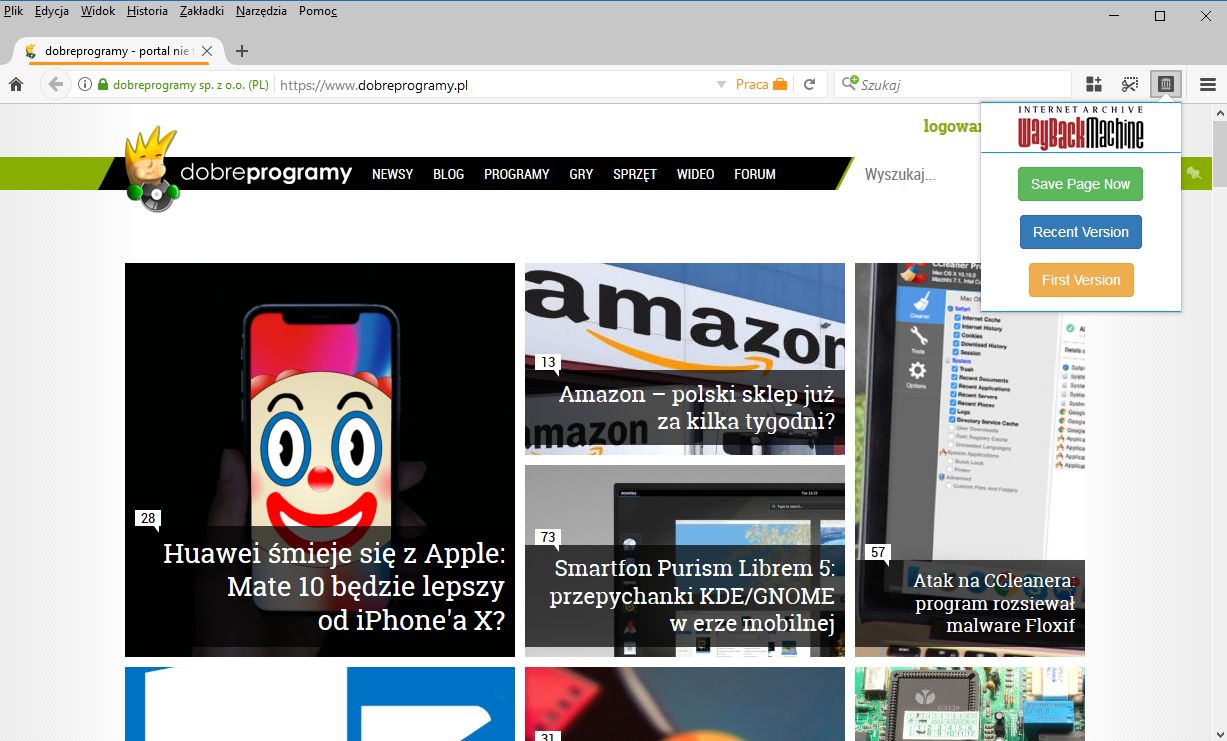Viewport: 1227px width, 741px height.
Task: Open PROGRAMY in site navigation
Action: 517,174
